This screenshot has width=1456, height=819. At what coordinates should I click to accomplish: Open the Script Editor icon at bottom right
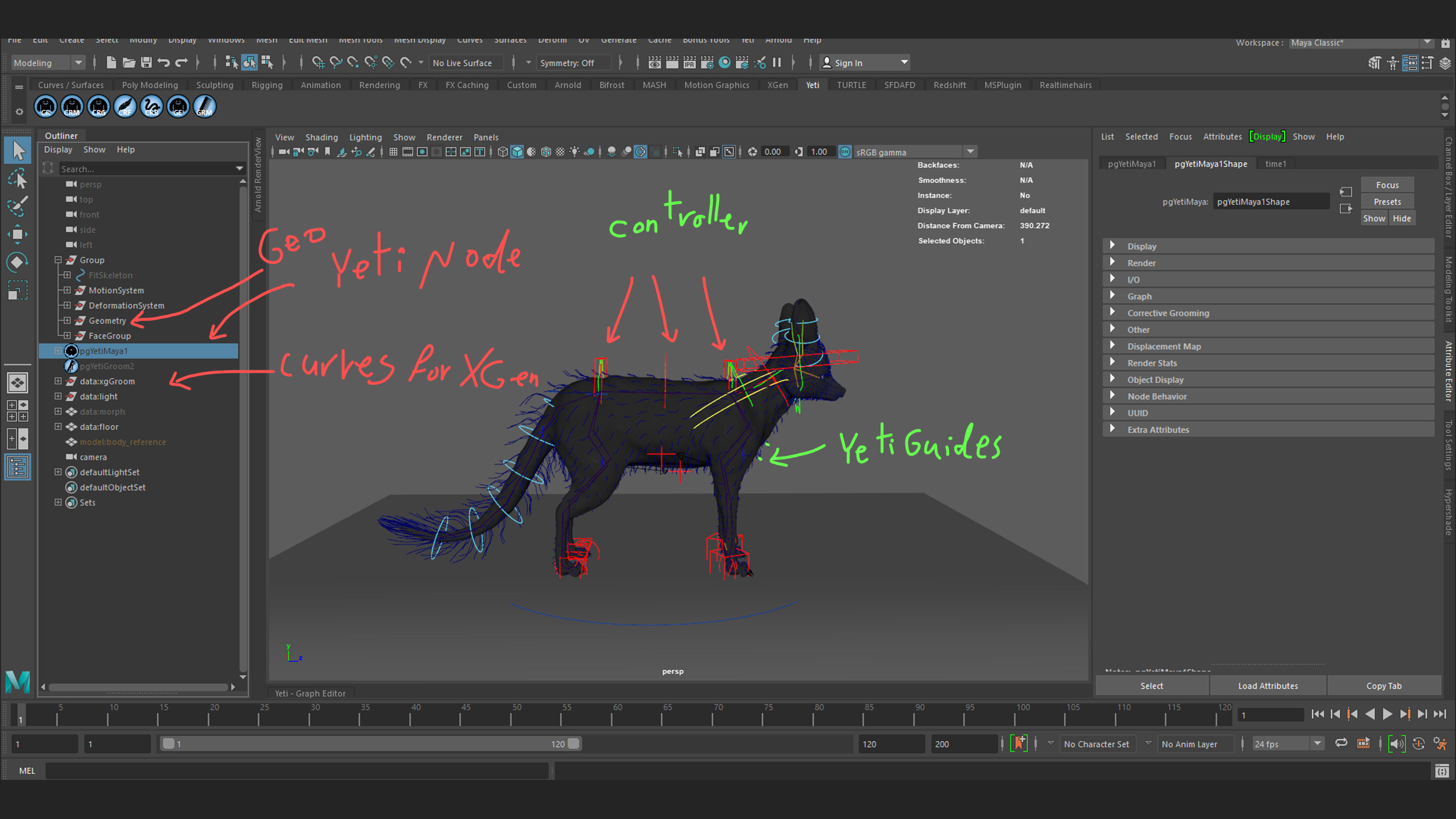(x=1442, y=770)
